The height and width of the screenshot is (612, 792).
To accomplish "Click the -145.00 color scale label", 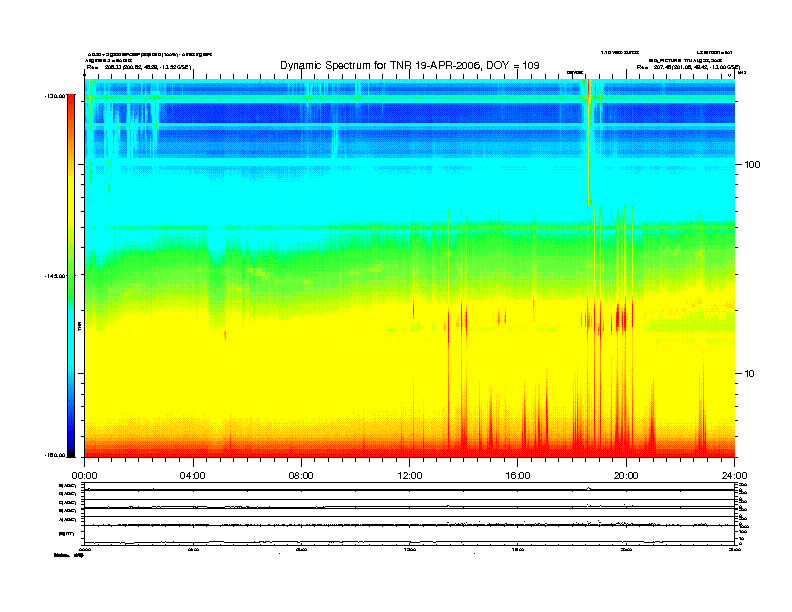I will coord(56,276).
